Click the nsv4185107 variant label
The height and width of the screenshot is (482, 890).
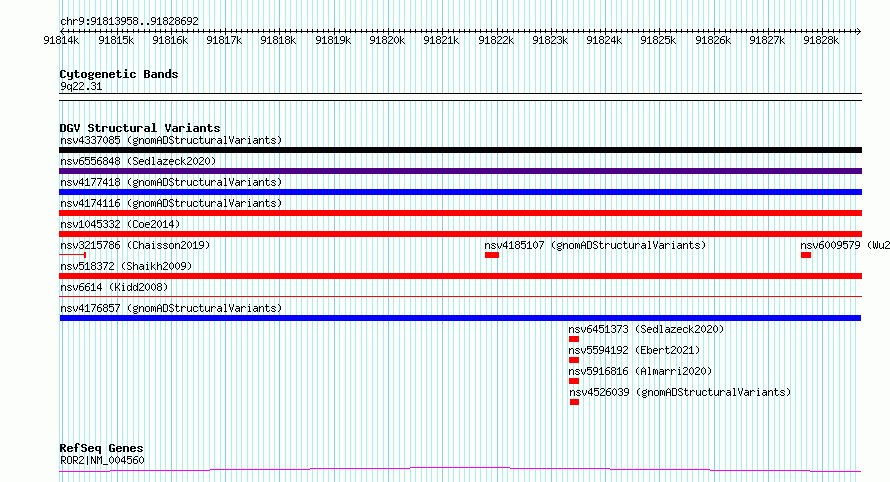pyautogui.click(x=595, y=245)
